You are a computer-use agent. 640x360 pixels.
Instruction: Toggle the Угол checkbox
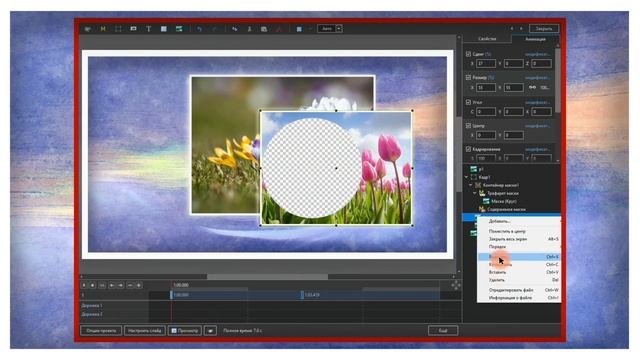(x=468, y=102)
